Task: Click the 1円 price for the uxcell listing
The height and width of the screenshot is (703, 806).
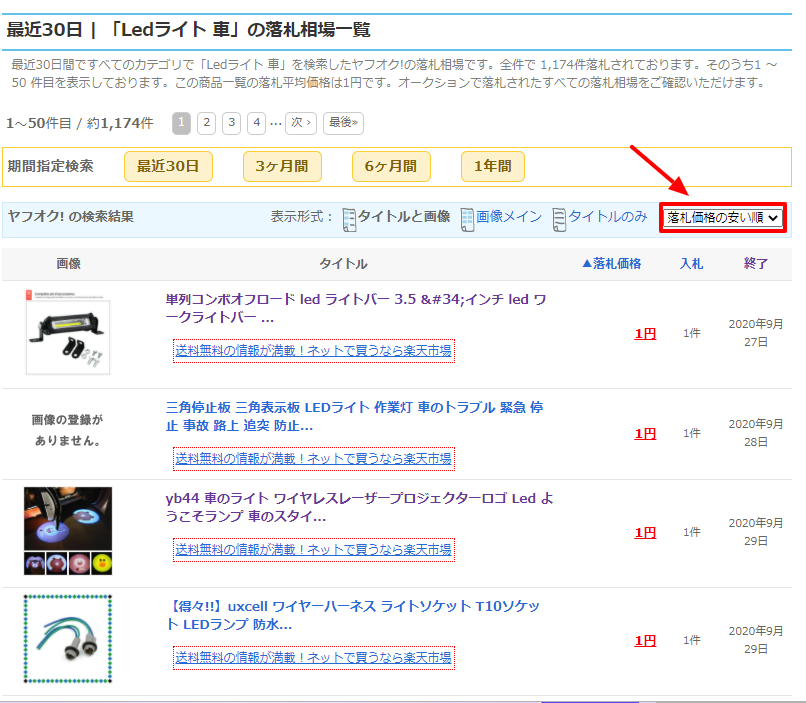Action: [645, 641]
